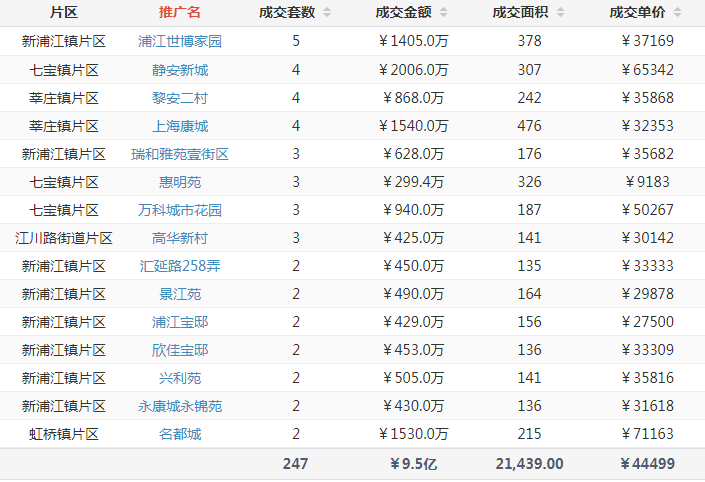
Task: Open the 兴利苑 link
Action: click(180, 378)
